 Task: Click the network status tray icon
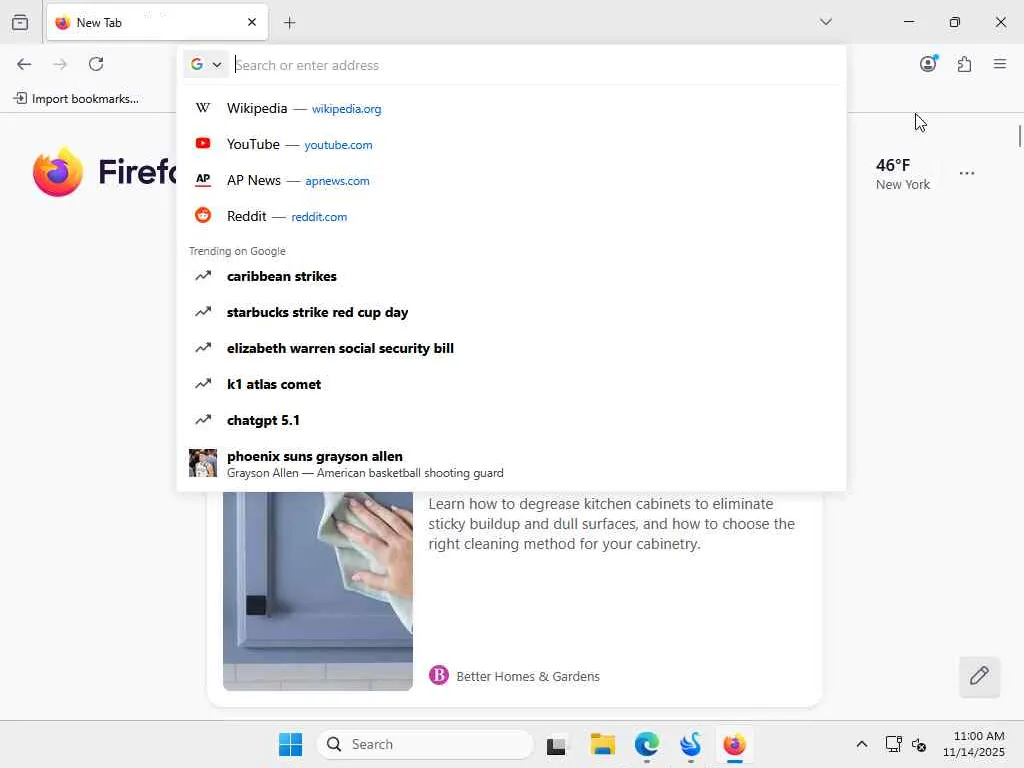(893, 744)
